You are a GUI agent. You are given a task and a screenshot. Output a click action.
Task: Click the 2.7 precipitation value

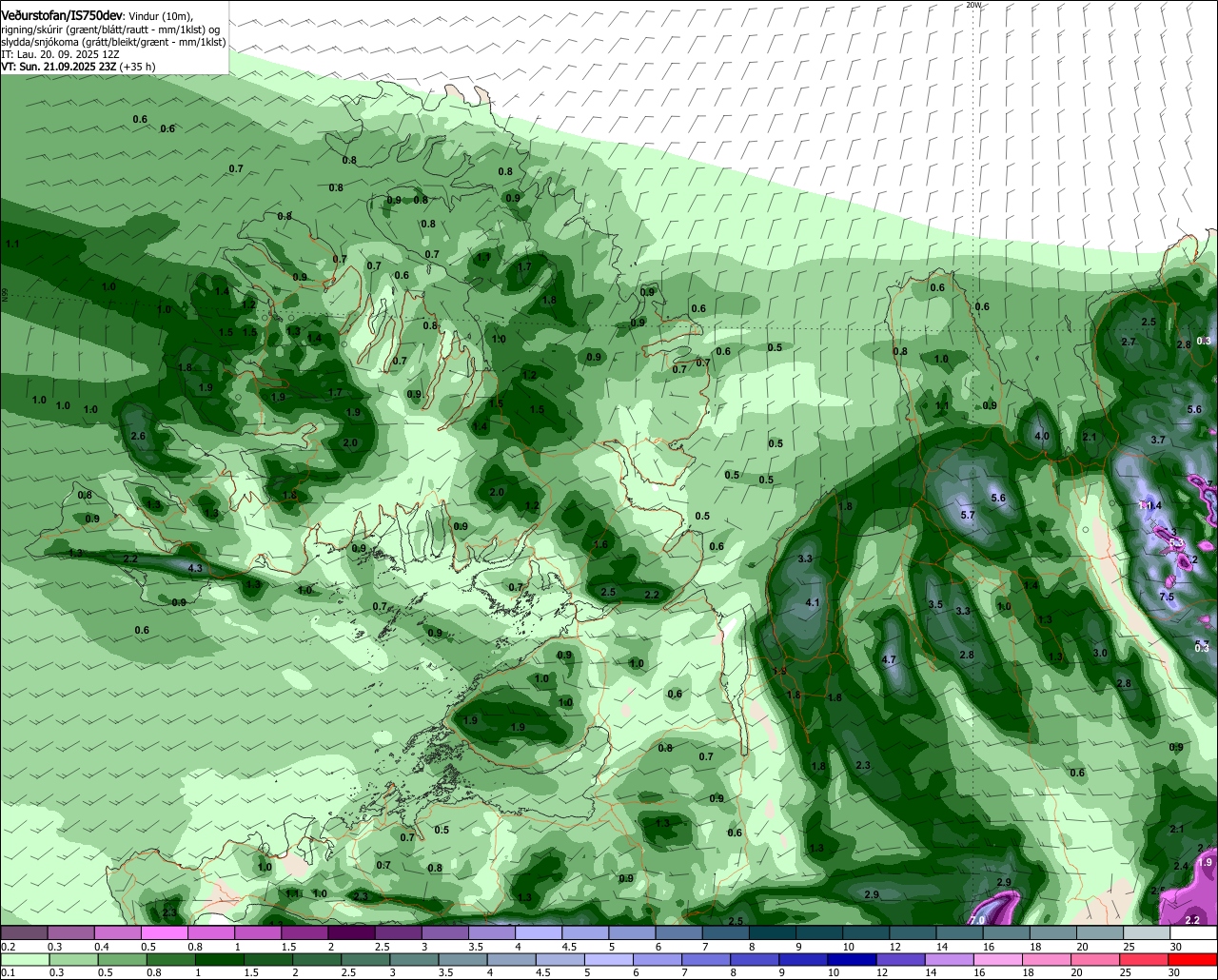[1129, 342]
